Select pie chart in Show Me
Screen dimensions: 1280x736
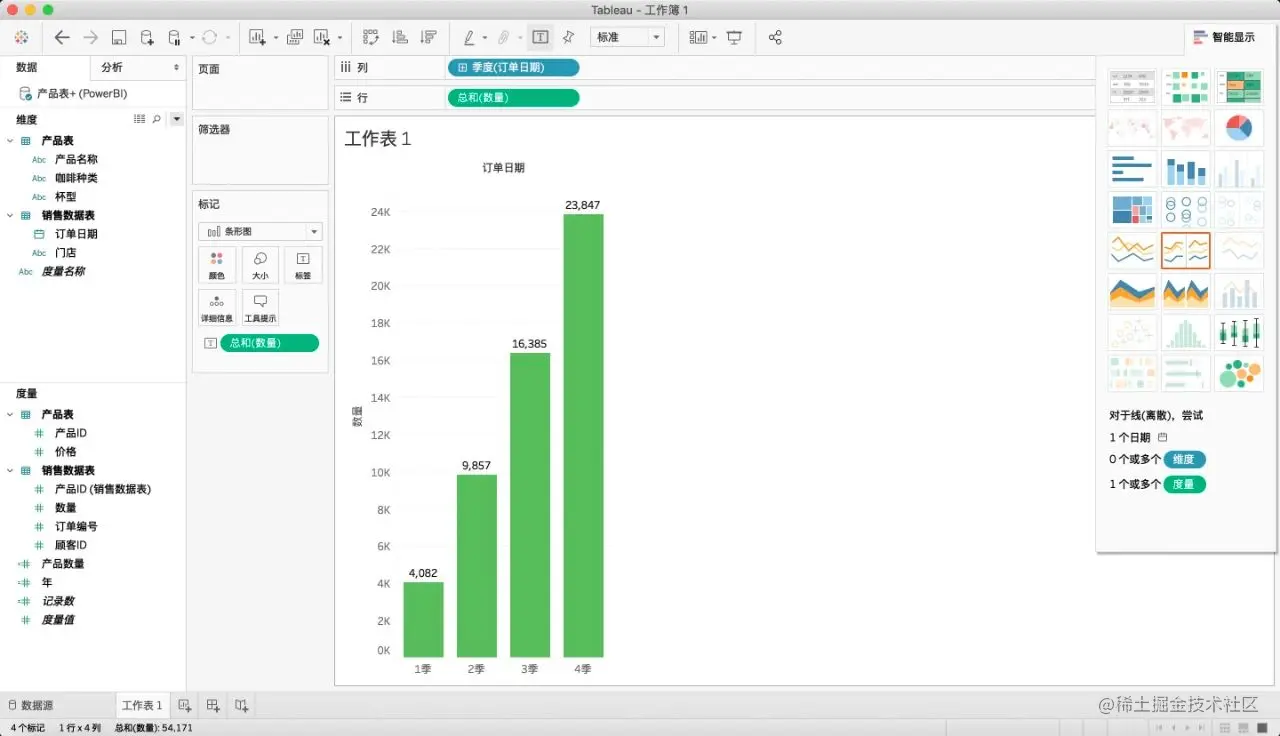[1239, 128]
